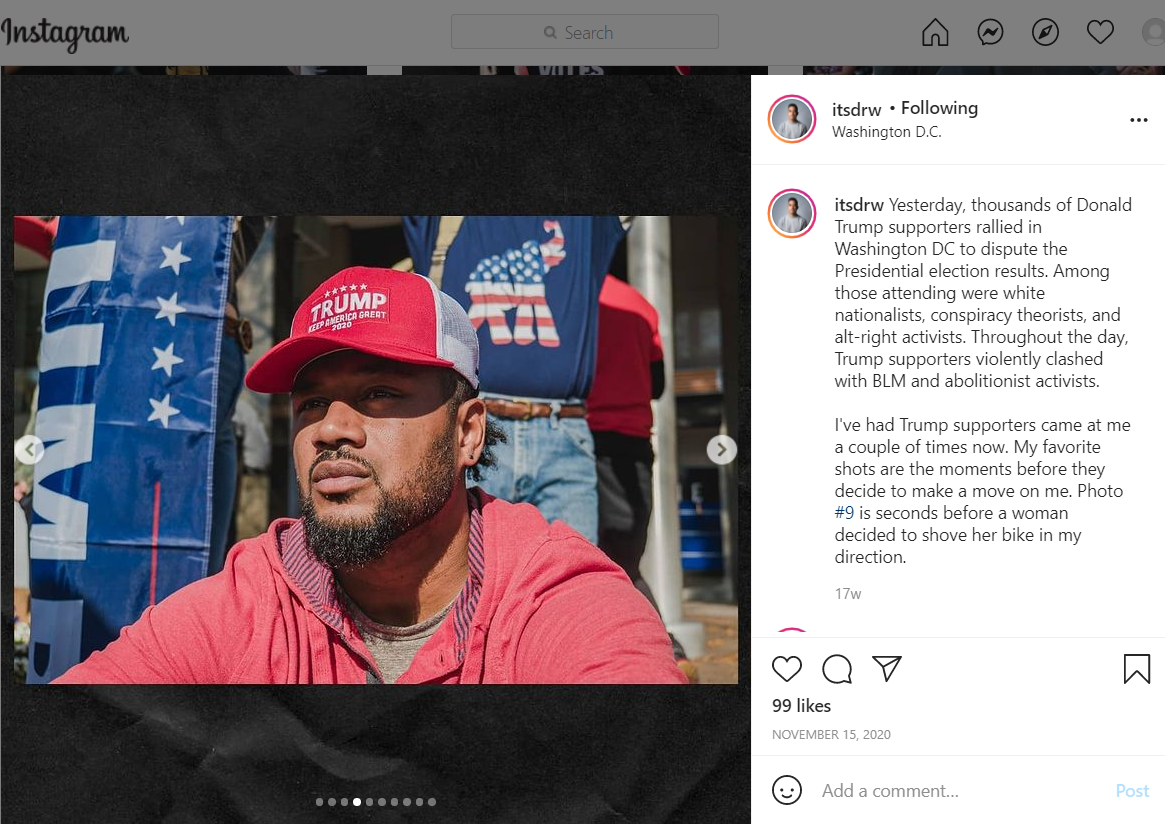Go to Instagram home feed icon

tap(935, 33)
